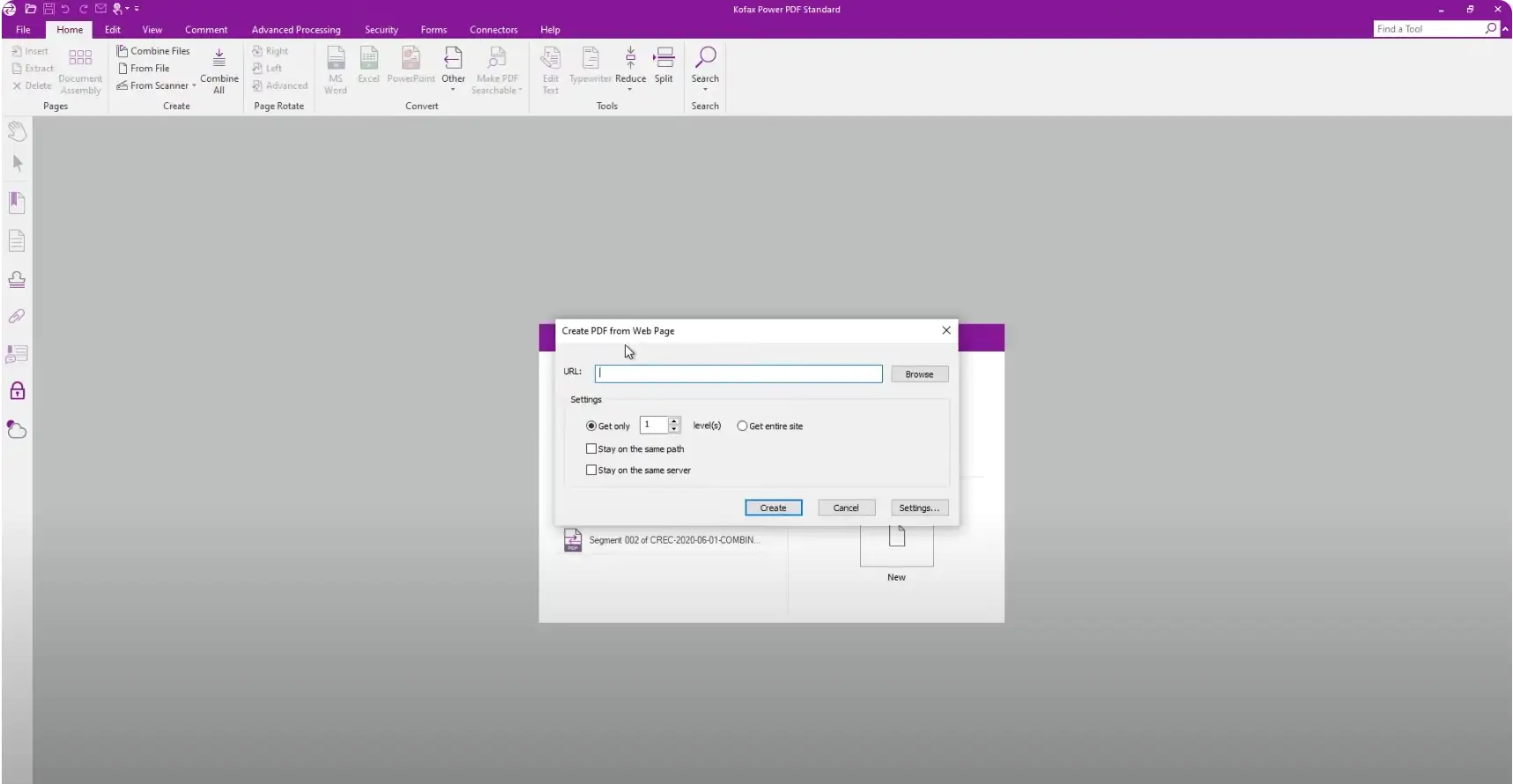Image resolution: width=1513 pixels, height=784 pixels.
Task: Click the Stamp panel icon in sidebar
Action: click(x=17, y=279)
